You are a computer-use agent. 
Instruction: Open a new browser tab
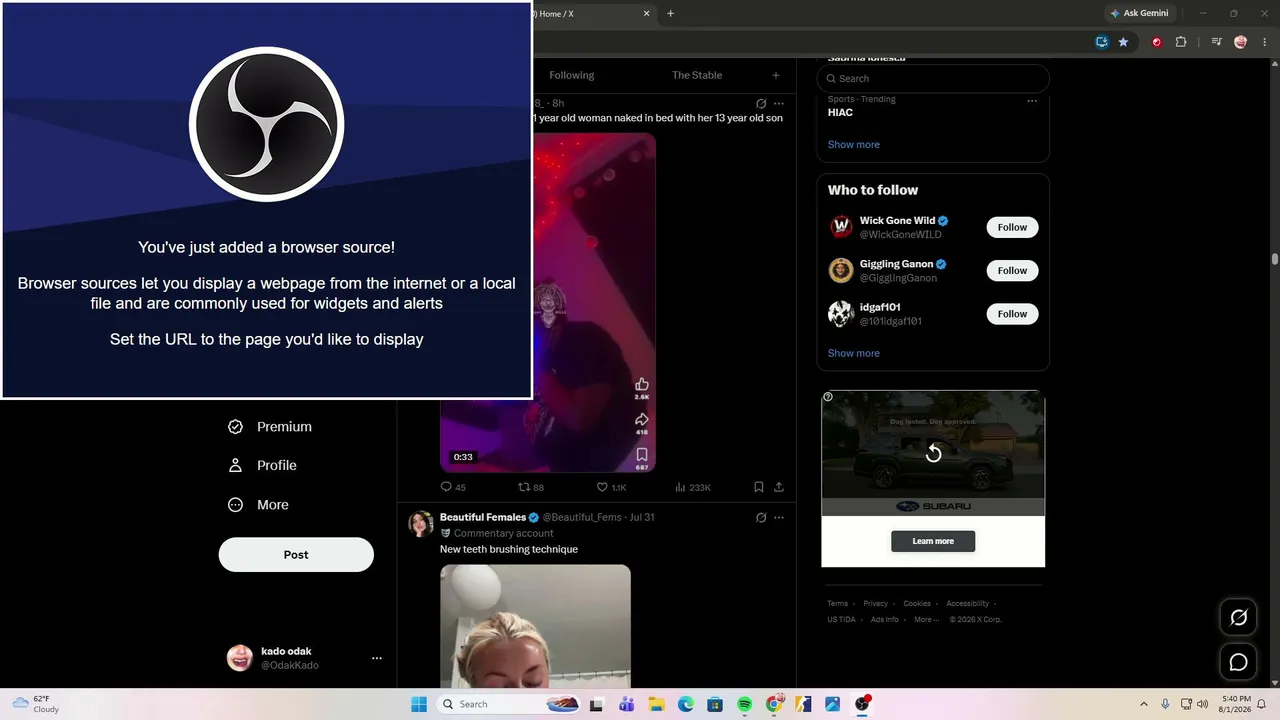tap(670, 14)
